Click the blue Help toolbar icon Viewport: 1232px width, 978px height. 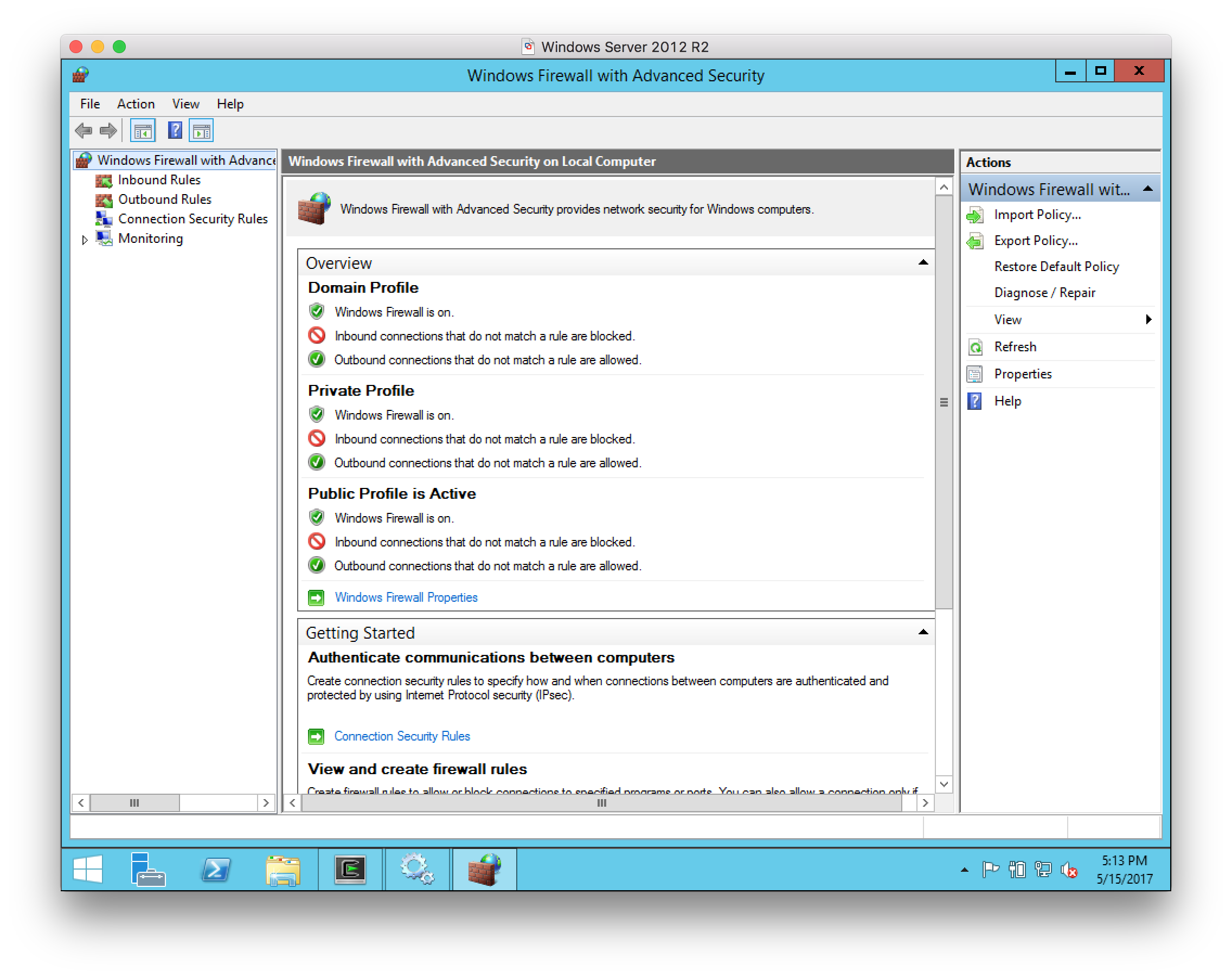coord(175,131)
